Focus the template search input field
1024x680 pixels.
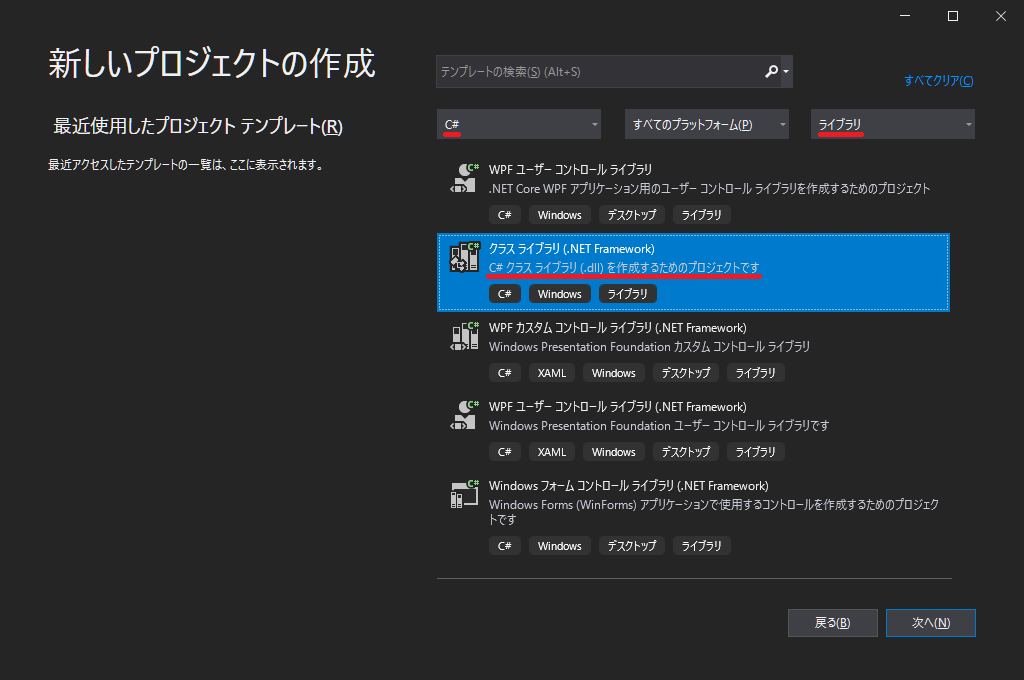coord(598,72)
